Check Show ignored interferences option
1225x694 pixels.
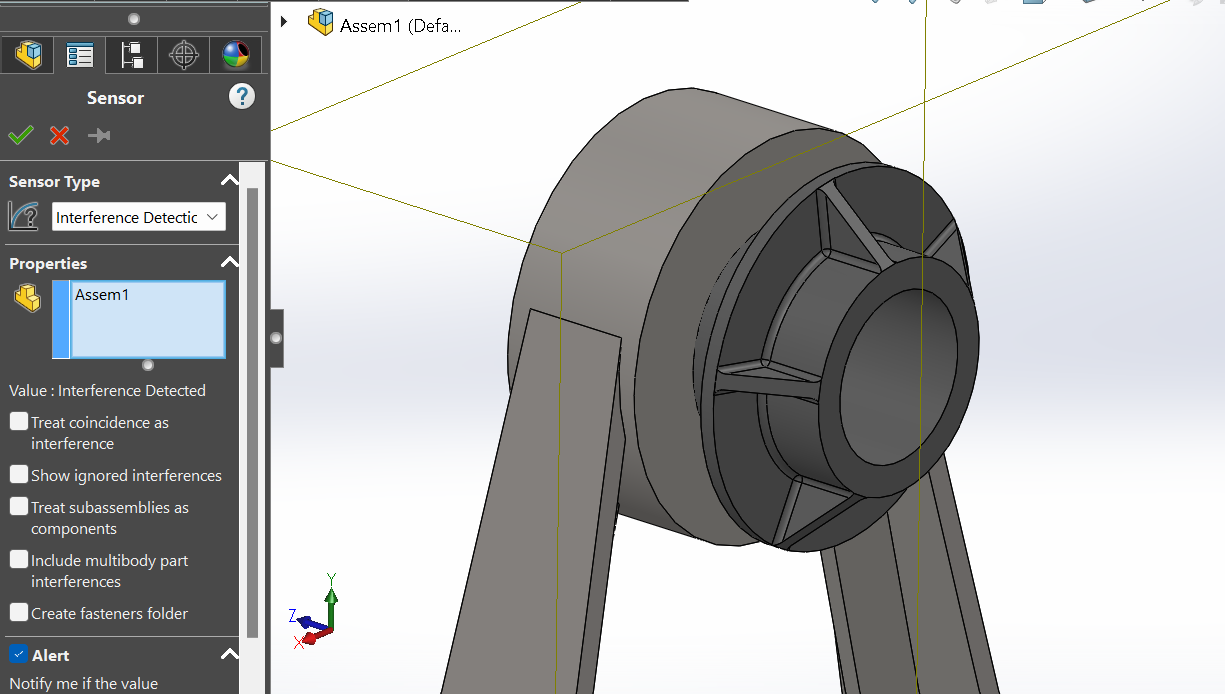pyautogui.click(x=19, y=475)
